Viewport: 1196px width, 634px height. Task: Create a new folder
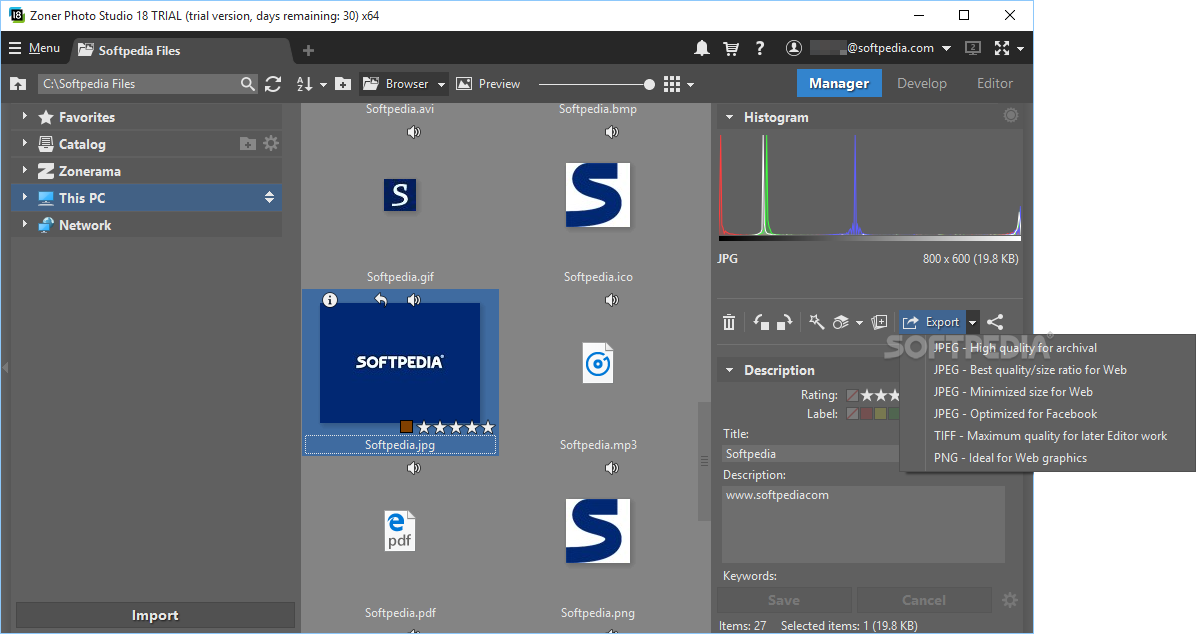(x=343, y=84)
